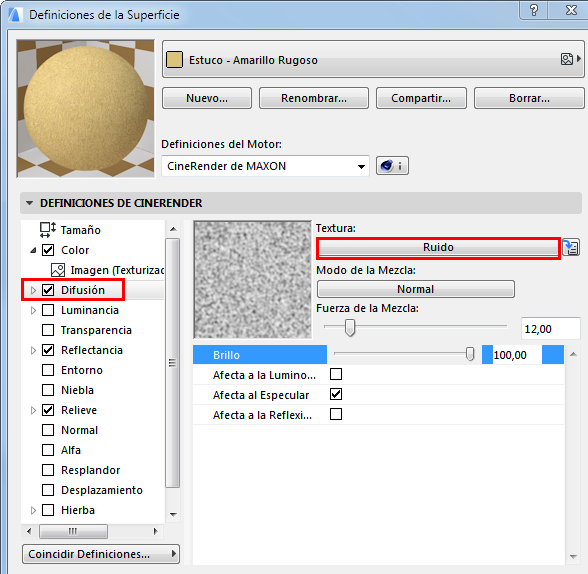Enable the Entorno channel checkbox
588x574 pixels.
(48, 370)
